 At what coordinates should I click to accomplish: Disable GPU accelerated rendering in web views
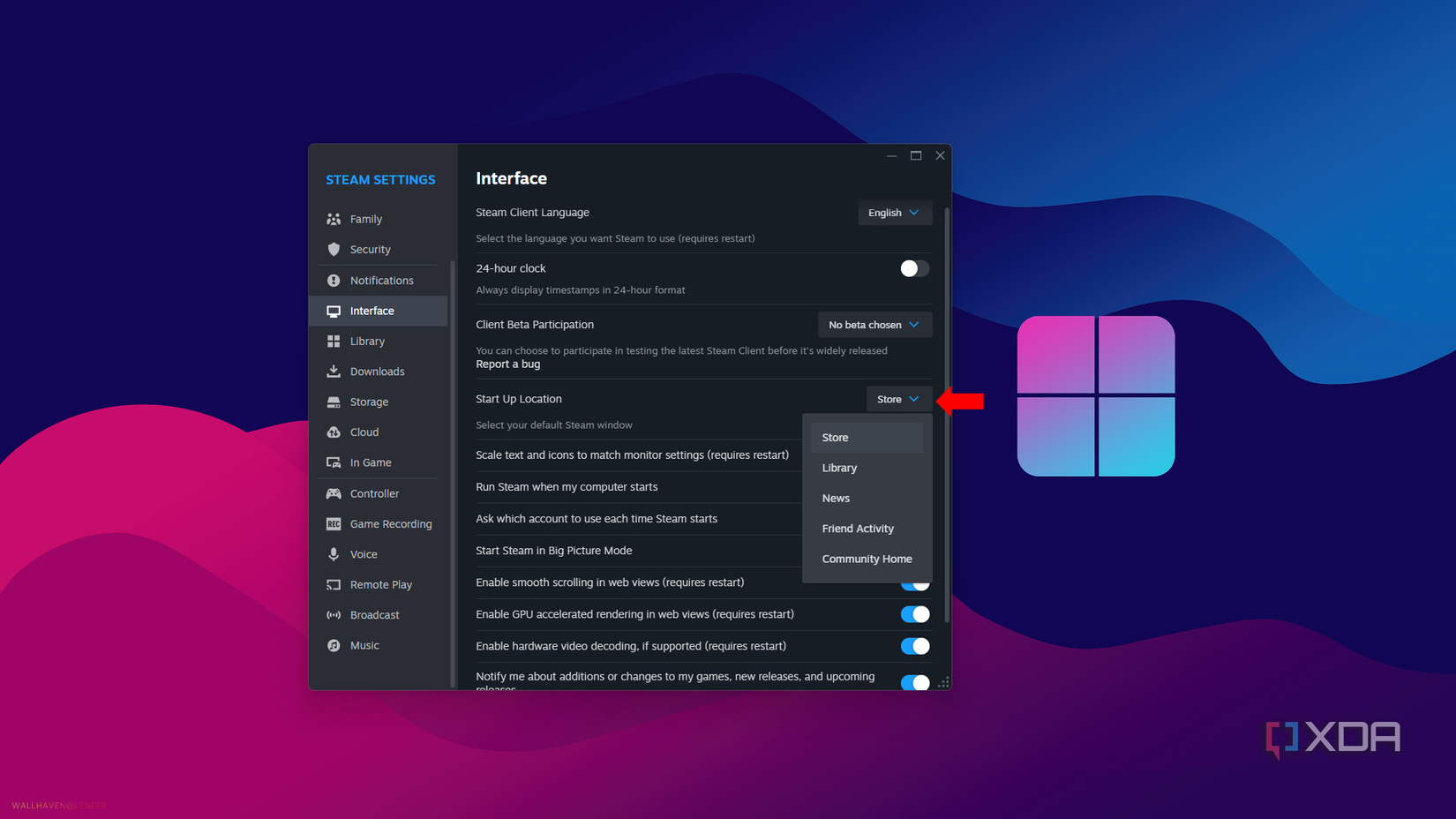pos(914,614)
